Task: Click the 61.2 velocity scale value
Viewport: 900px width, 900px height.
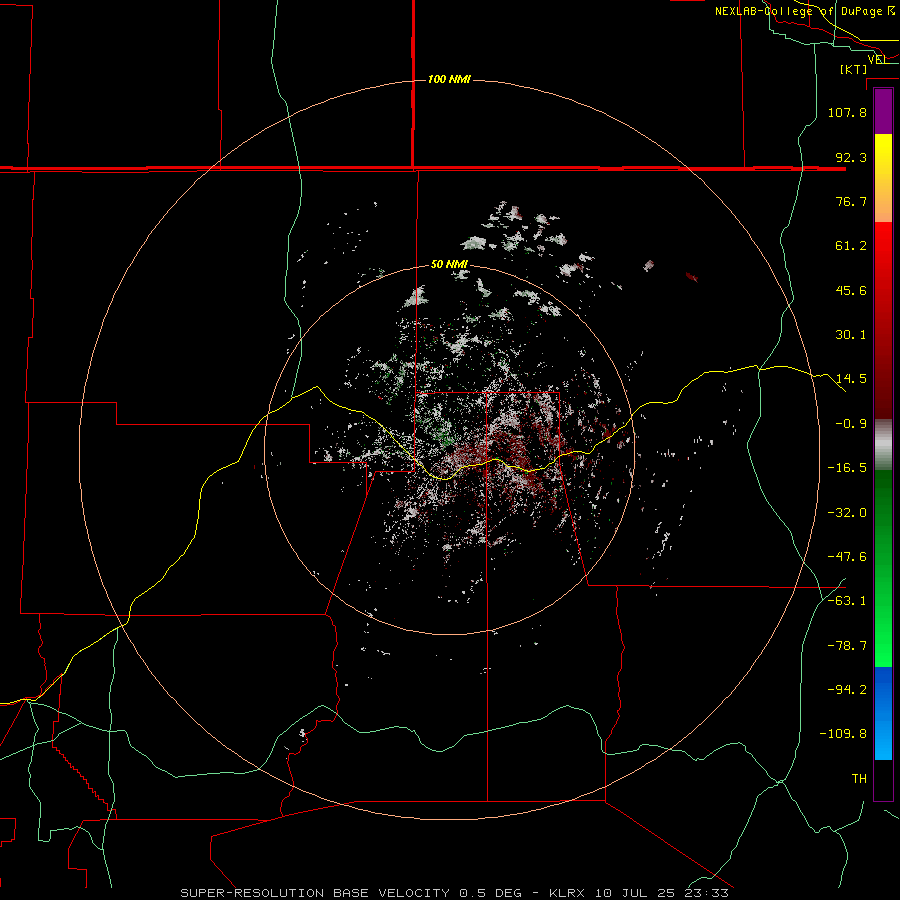Action: click(851, 246)
